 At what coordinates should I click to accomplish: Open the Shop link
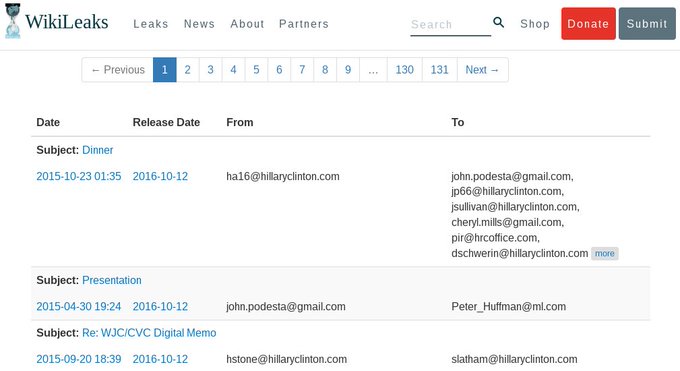535,24
